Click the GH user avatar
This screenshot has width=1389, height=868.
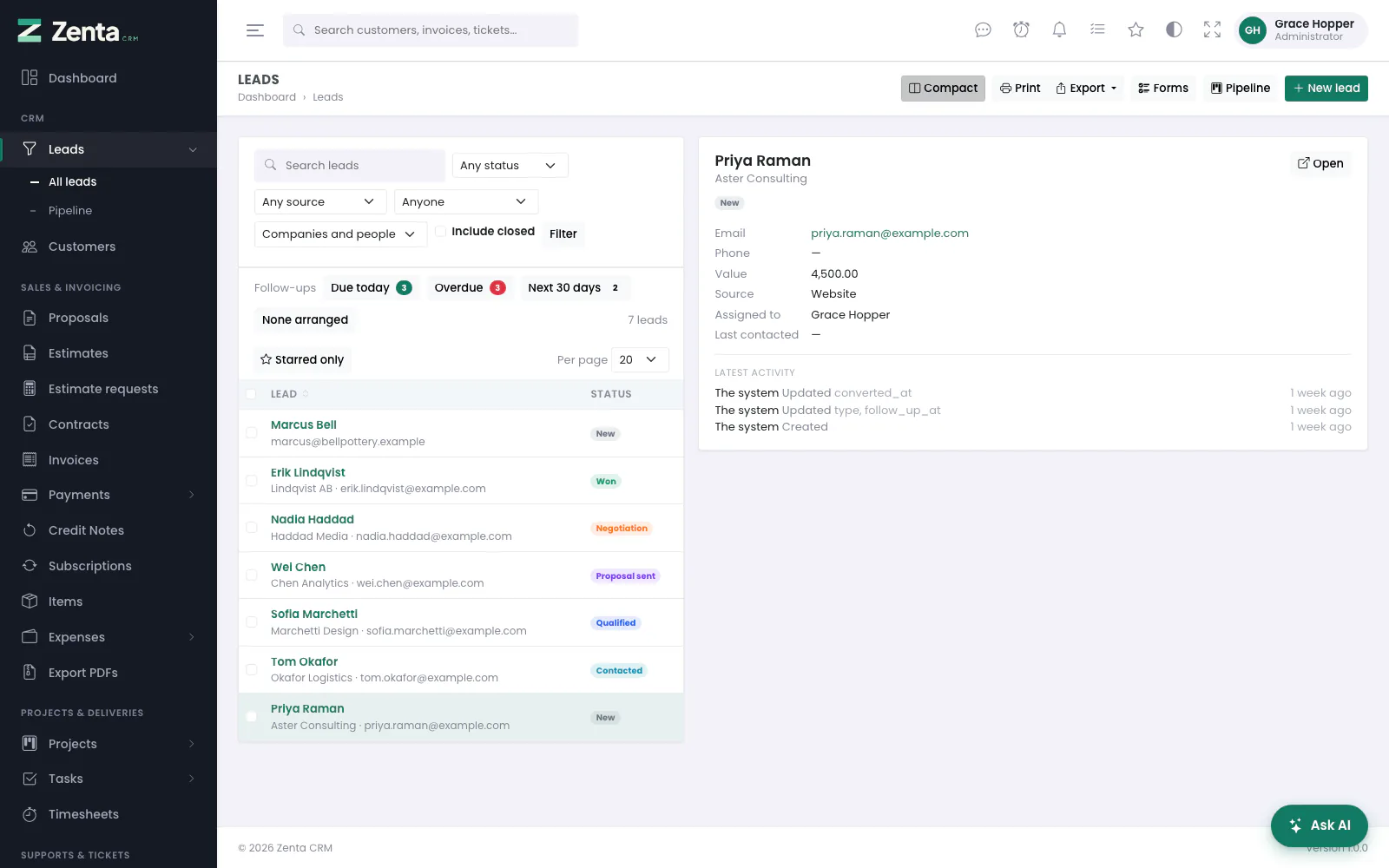(1252, 30)
